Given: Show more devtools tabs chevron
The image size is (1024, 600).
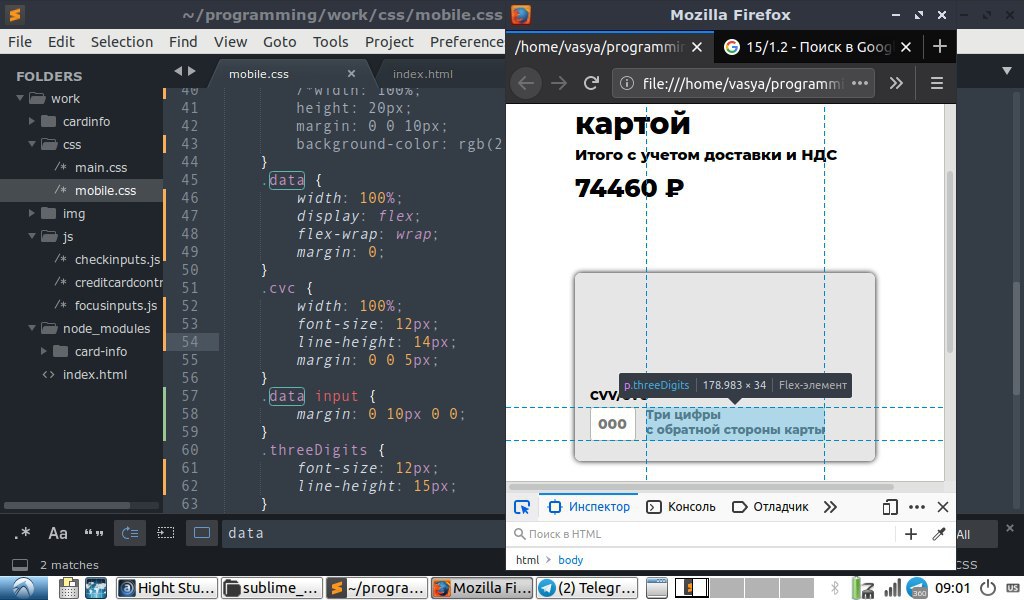Looking at the screenshot, I should tap(830, 507).
